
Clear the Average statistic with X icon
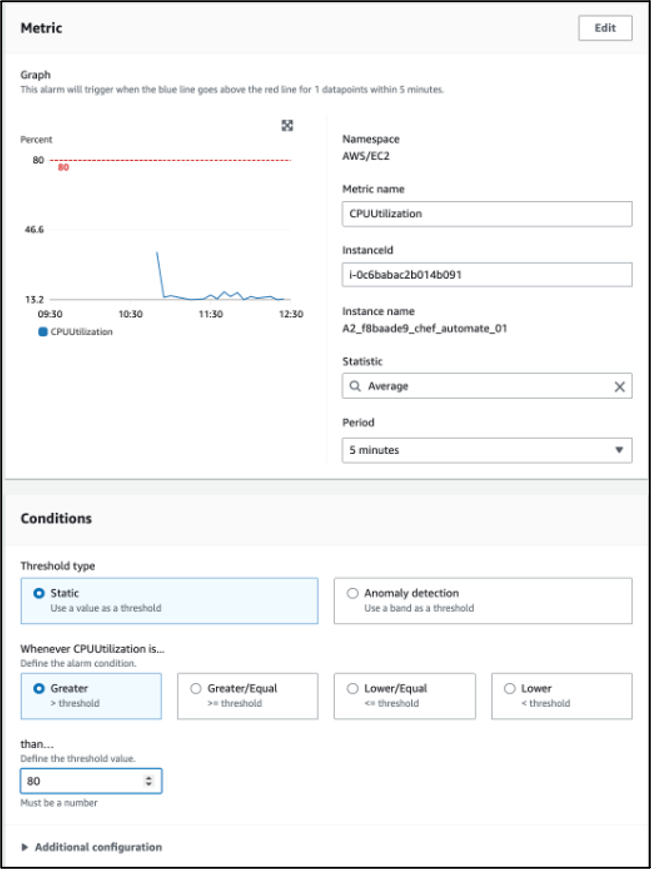pyautogui.click(x=619, y=386)
